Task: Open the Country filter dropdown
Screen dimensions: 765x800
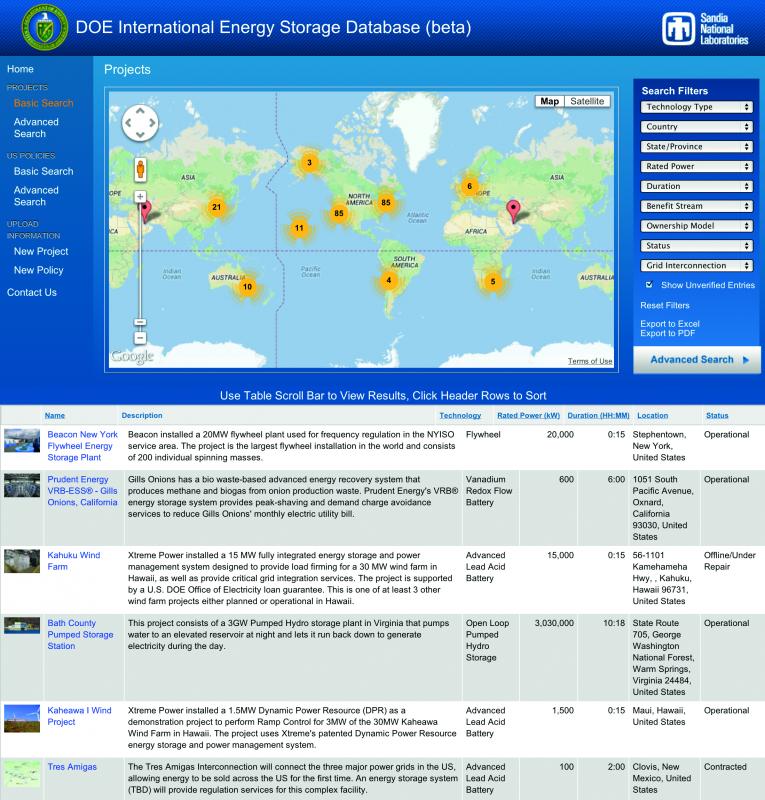Action: click(697, 127)
